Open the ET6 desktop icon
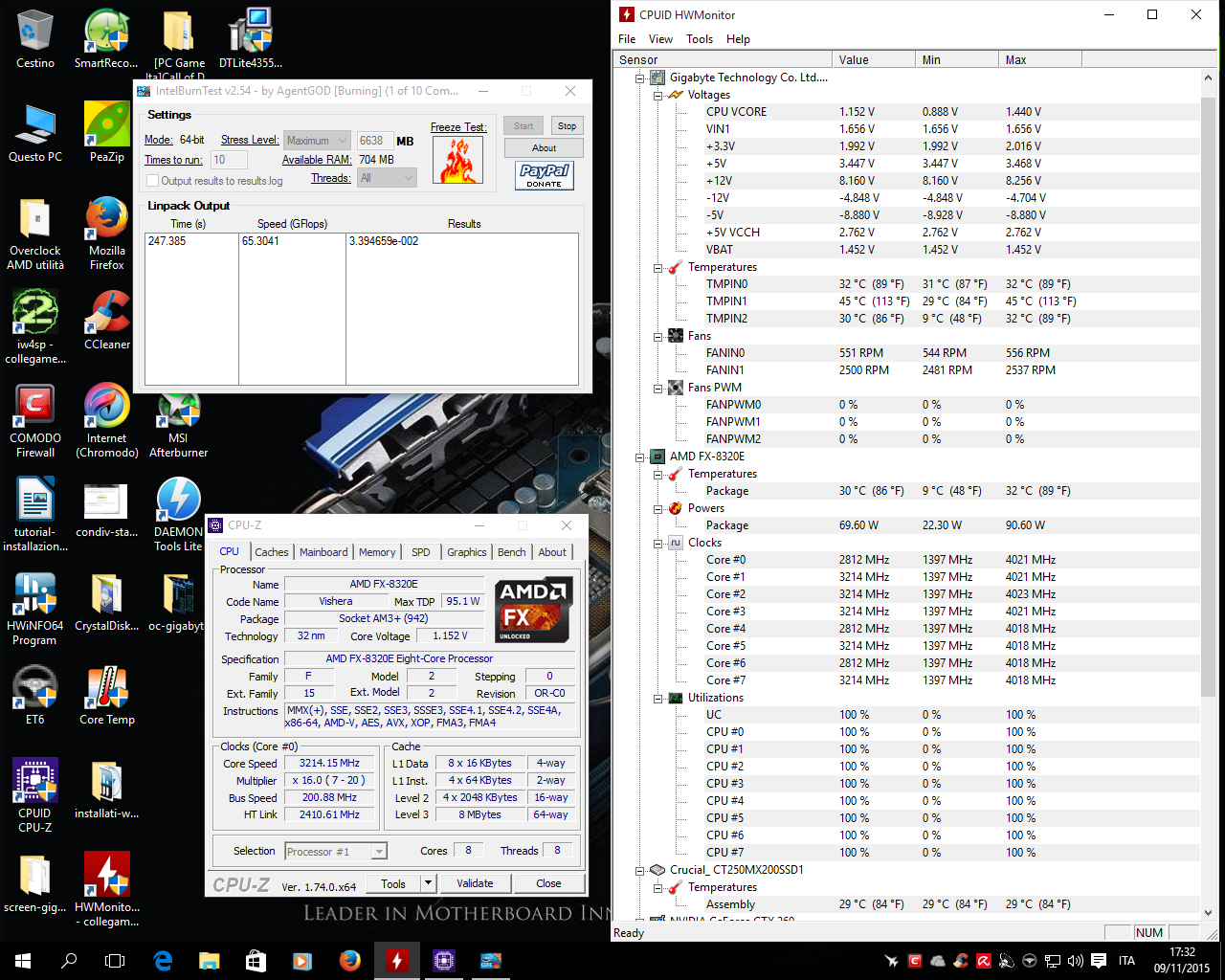Image resolution: width=1225 pixels, height=980 pixels. pos(35,695)
